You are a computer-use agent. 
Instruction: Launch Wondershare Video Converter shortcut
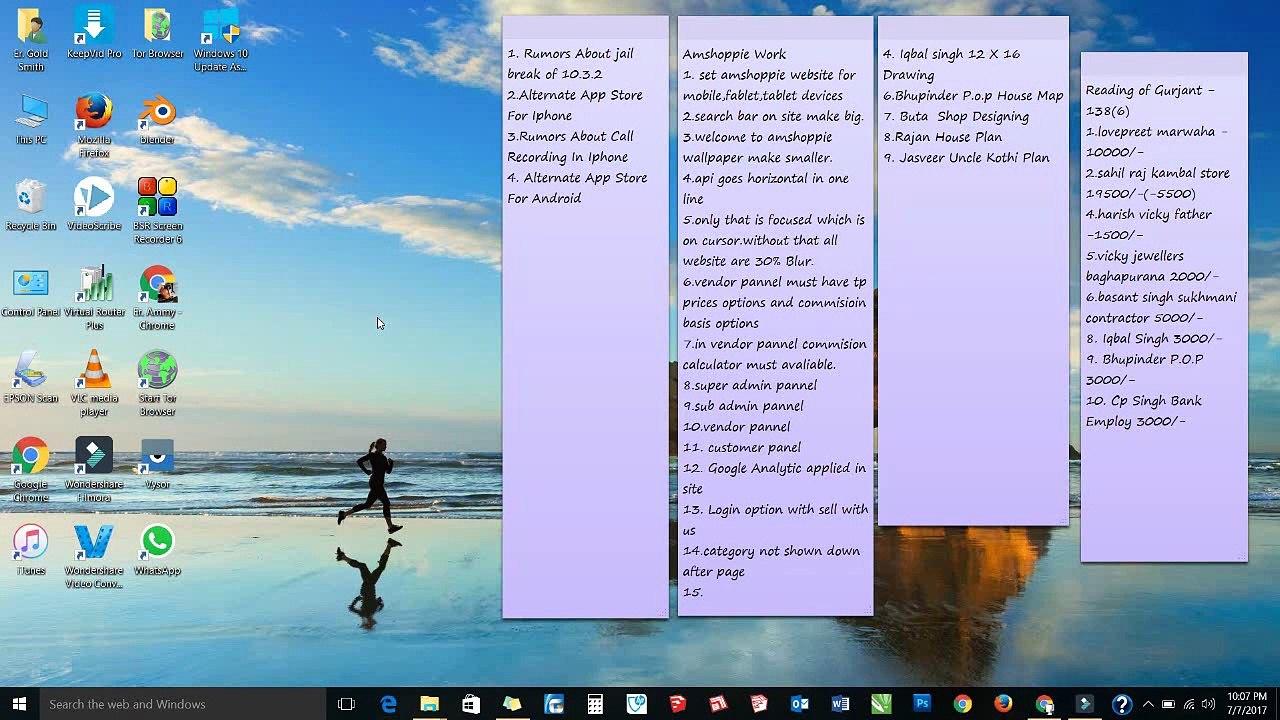(x=94, y=556)
